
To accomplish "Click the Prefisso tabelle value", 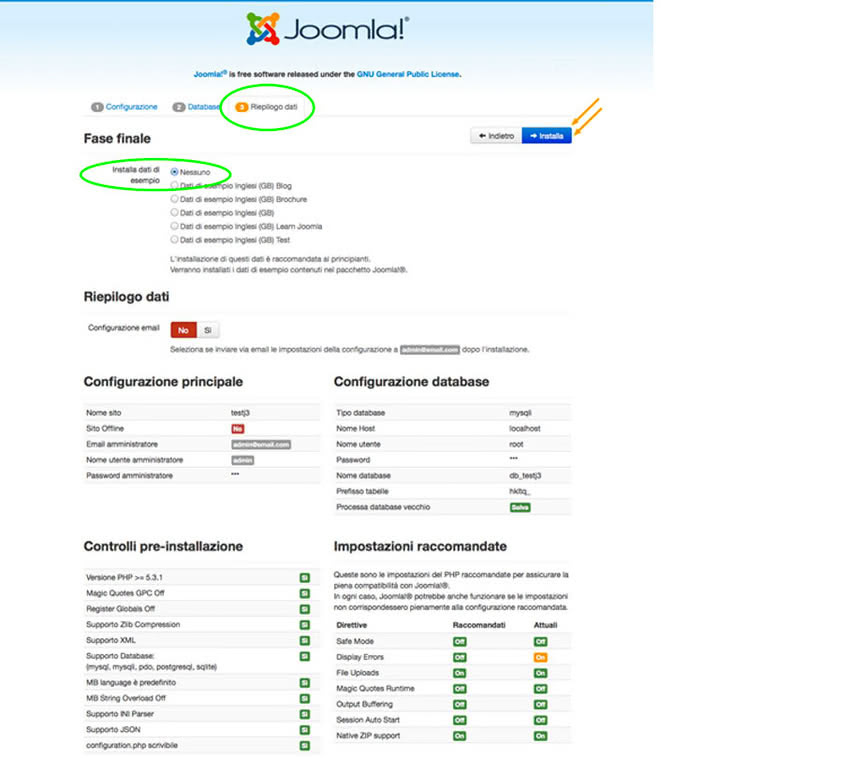I will 519,491.
